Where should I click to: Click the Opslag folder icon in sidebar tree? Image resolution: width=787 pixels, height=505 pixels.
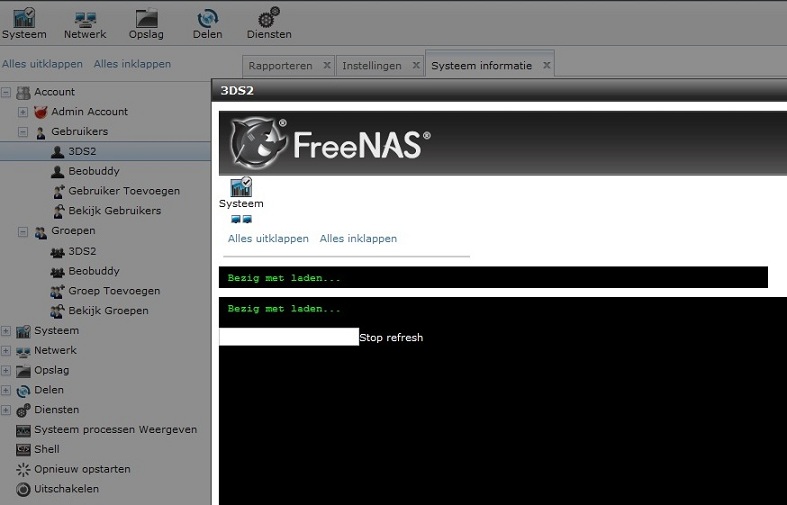click(23, 371)
